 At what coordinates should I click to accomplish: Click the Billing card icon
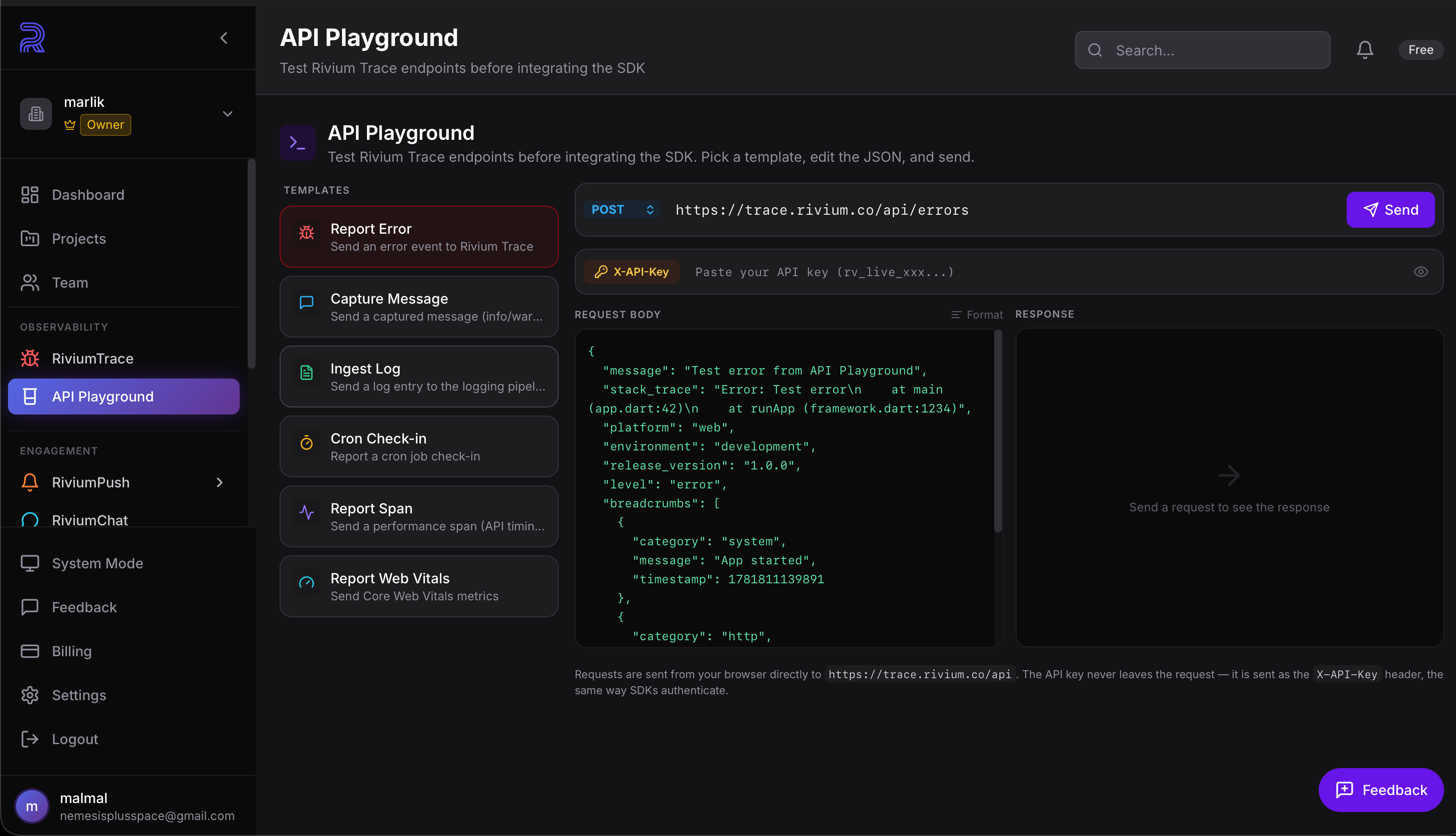(x=30, y=651)
